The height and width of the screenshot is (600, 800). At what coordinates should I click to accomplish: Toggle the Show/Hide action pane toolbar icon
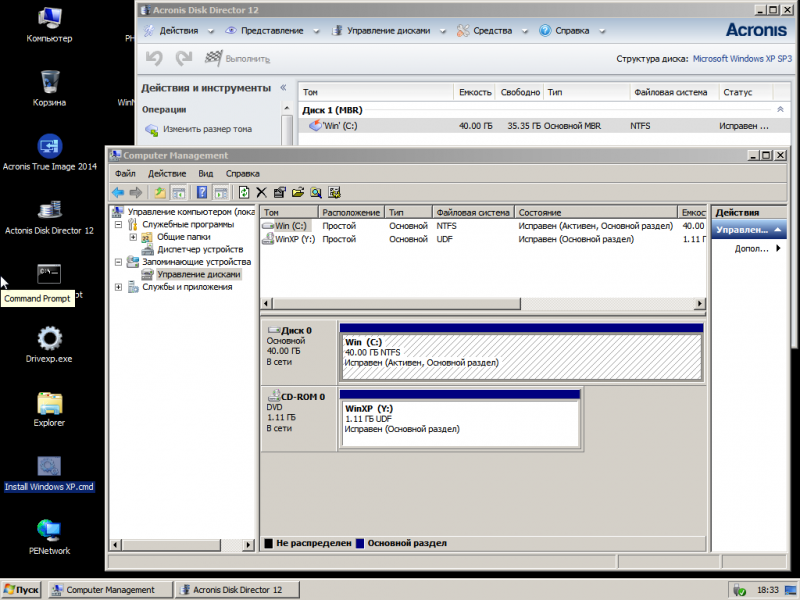coord(221,192)
